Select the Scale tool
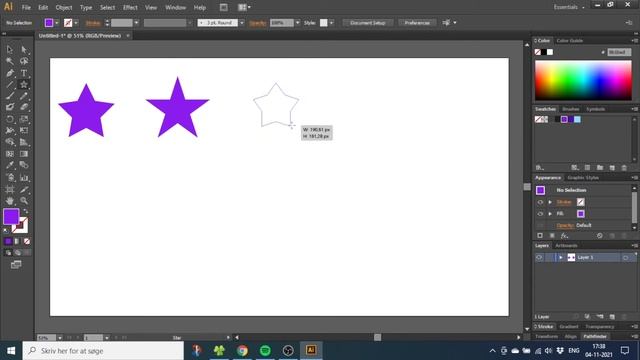The width and height of the screenshot is (640, 360). pos(24,119)
